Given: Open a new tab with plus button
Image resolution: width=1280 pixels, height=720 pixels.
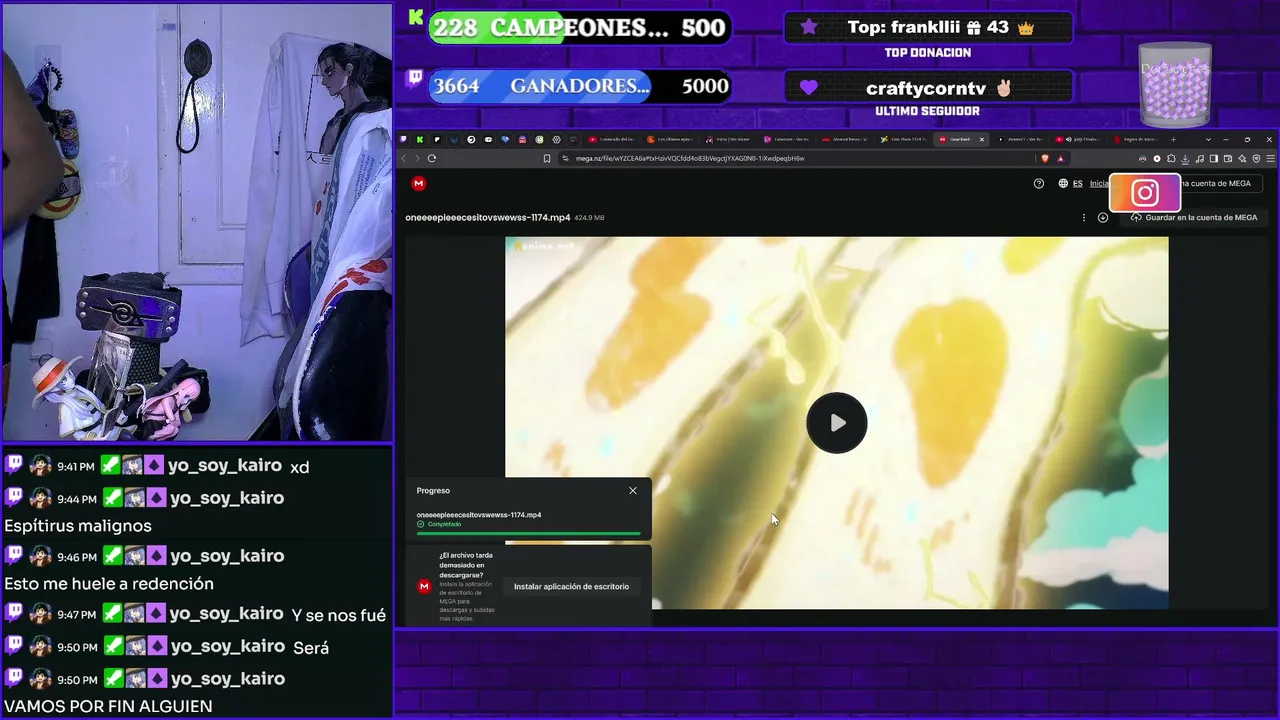Looking at the screenshot, I should click(1173, 139).
